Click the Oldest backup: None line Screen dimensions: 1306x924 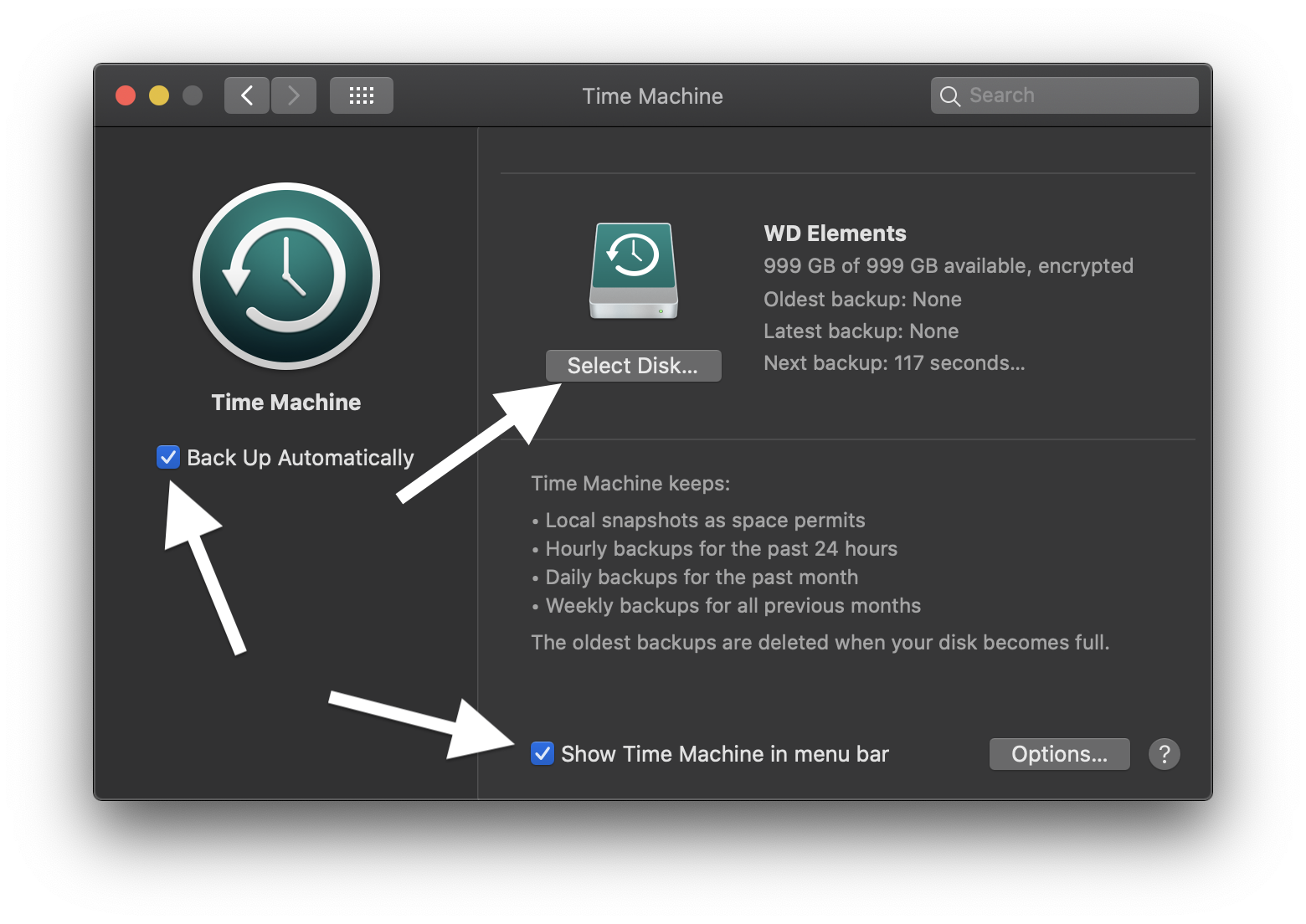click(x=862, y=300)
